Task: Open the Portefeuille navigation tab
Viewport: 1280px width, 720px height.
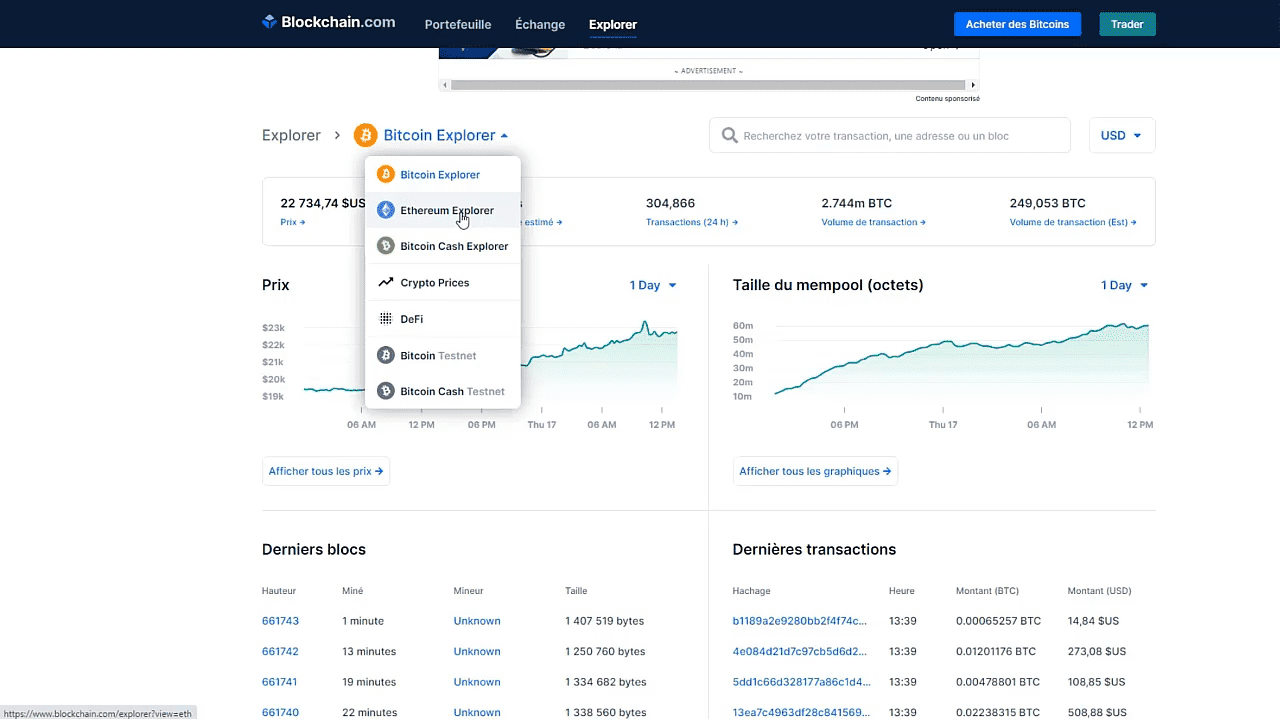Action: [458, 24]
